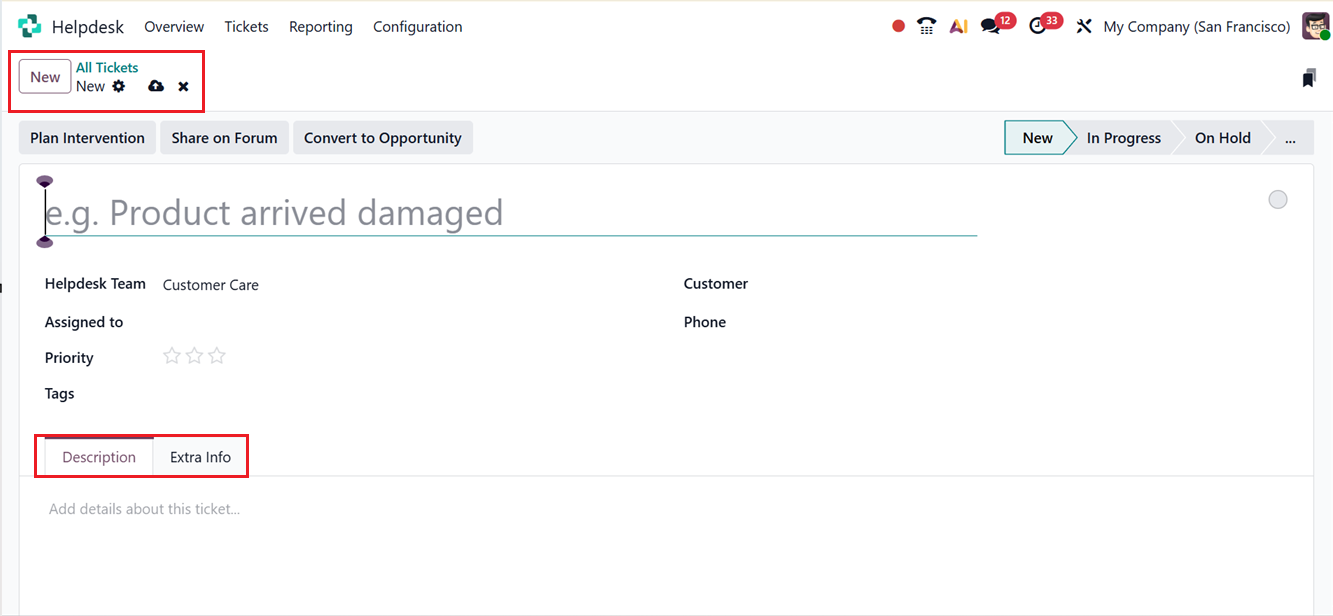Open conversations icon with 12 badge

pos(991,27)
